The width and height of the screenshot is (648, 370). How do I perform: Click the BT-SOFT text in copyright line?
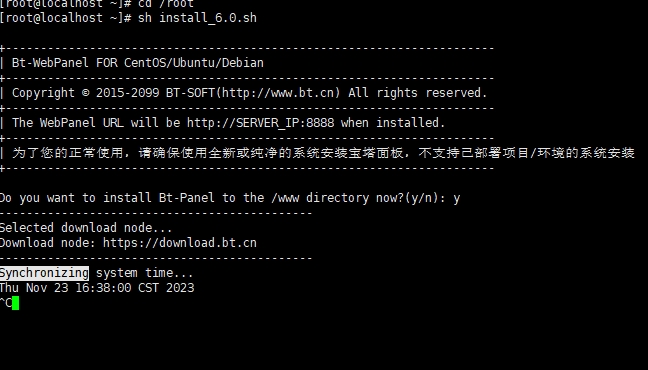click(191, 93)
